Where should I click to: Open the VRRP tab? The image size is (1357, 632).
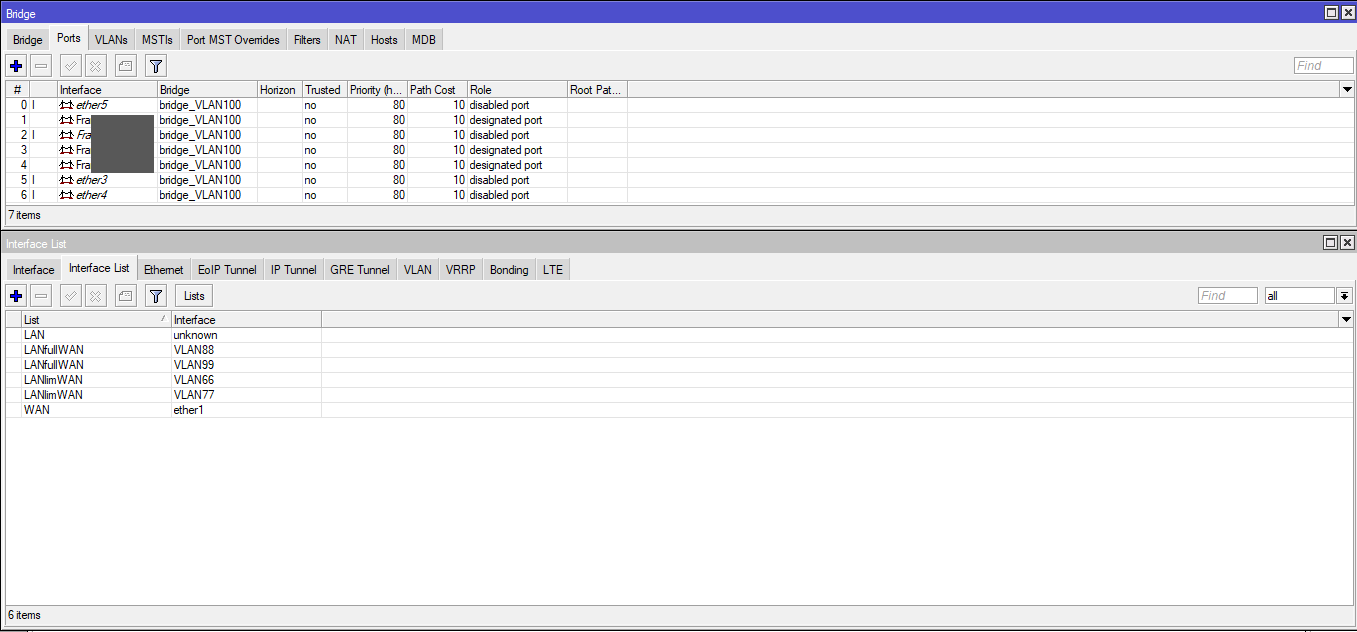coord(461,270)
